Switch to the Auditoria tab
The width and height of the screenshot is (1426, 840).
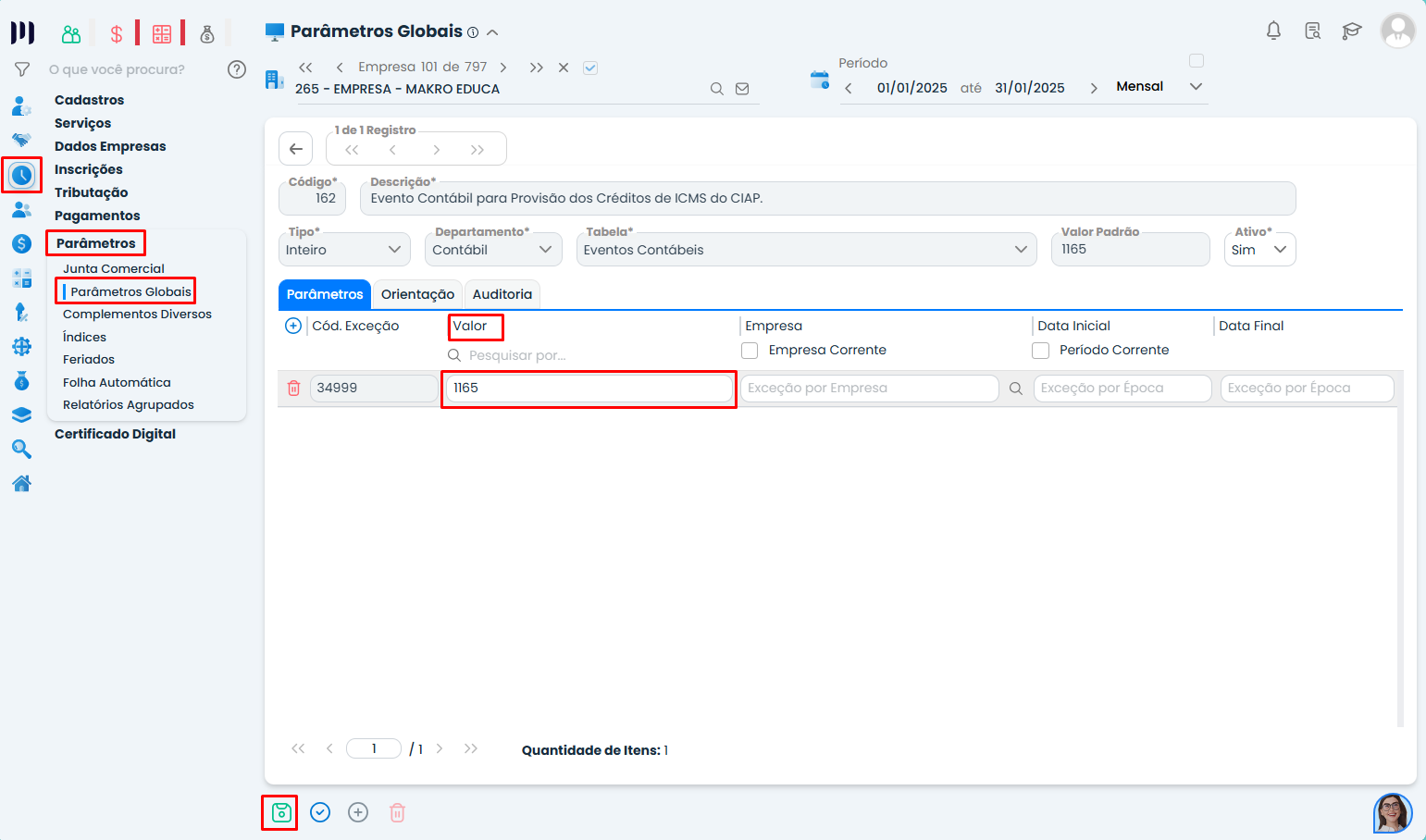[x=502, y=294]
